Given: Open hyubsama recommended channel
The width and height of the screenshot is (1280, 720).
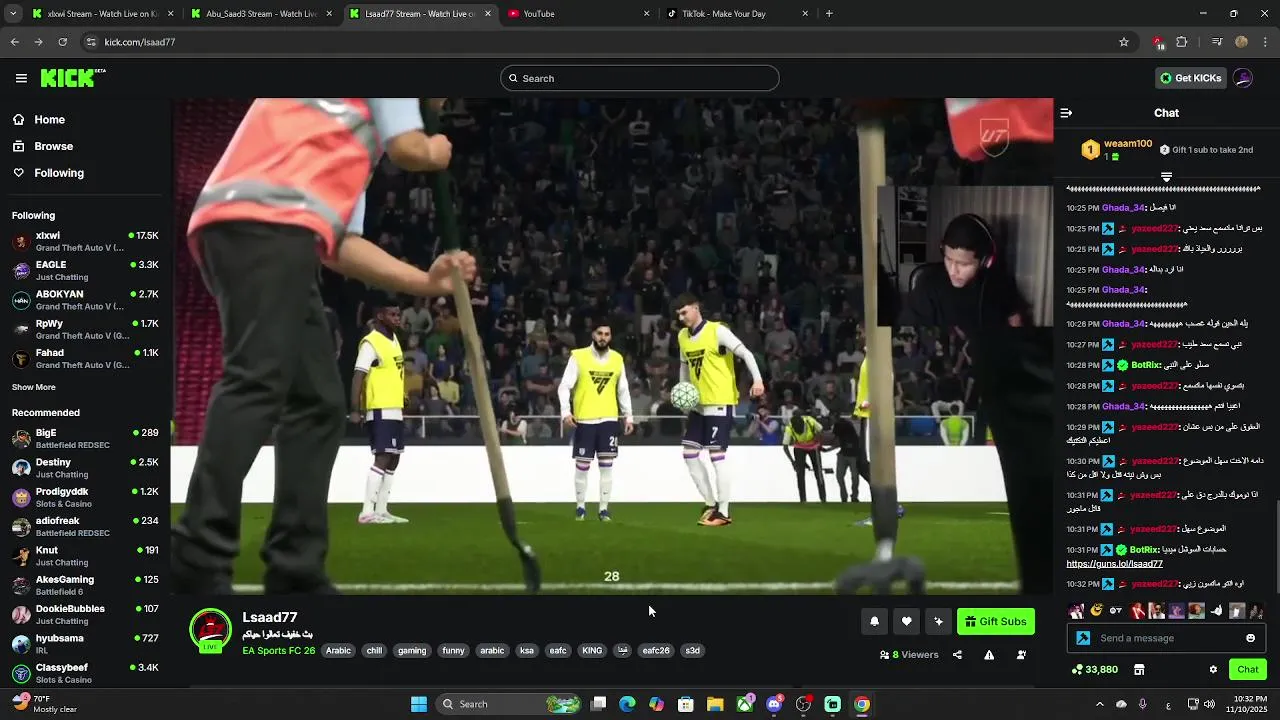Looking at the screenshot, I should [85, 644].
